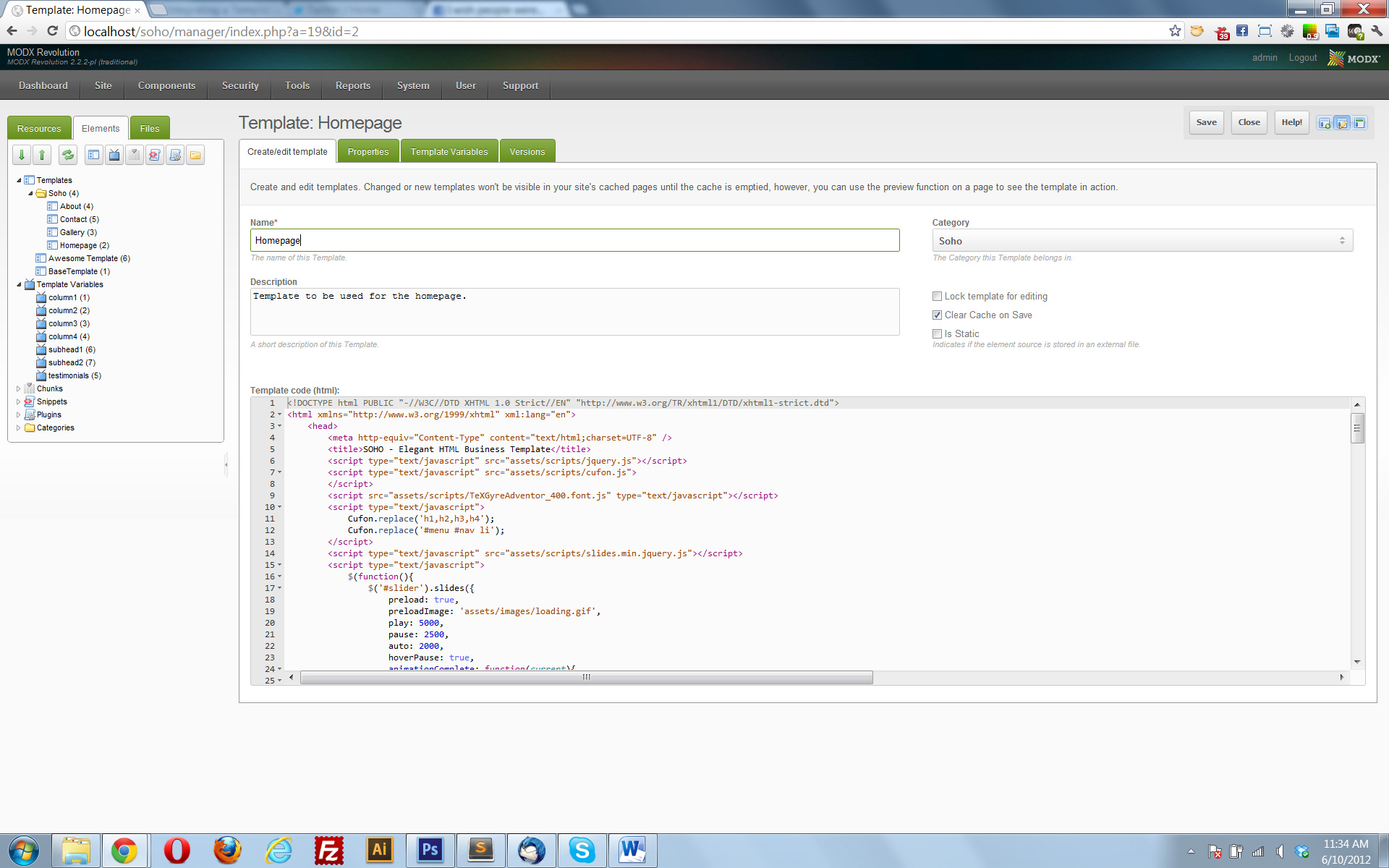Viewport: 1389px width, 868px height.
Task: Collapse the Template Variables node
Action: [x=19, y=284]
